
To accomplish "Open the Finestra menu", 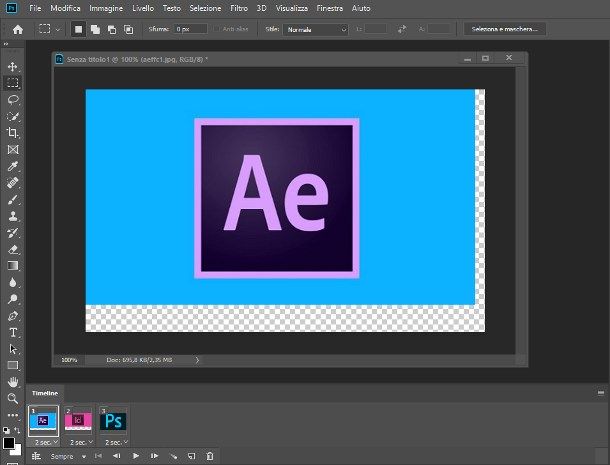I will coord(330,8).
